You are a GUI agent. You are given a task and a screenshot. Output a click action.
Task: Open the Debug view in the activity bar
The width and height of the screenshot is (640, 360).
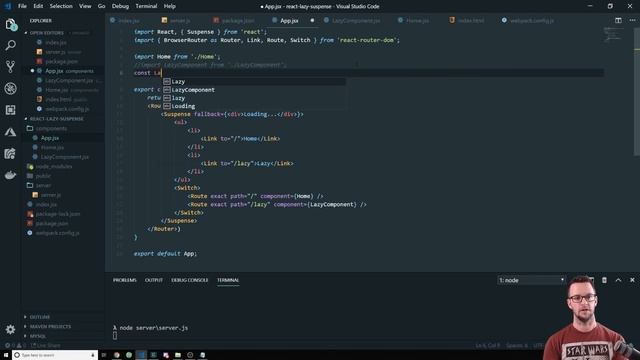point(10,88)
